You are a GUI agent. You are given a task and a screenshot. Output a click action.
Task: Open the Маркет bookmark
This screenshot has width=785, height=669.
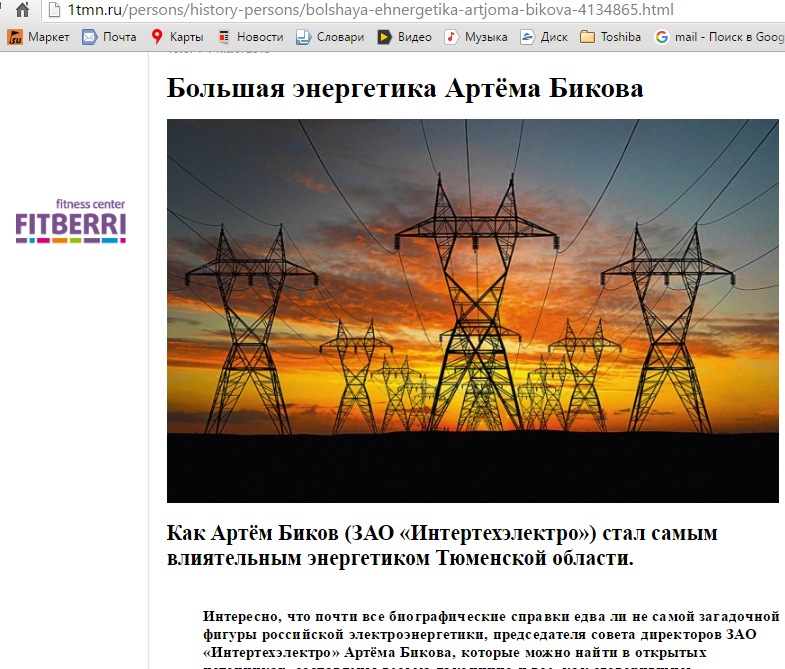39,37
